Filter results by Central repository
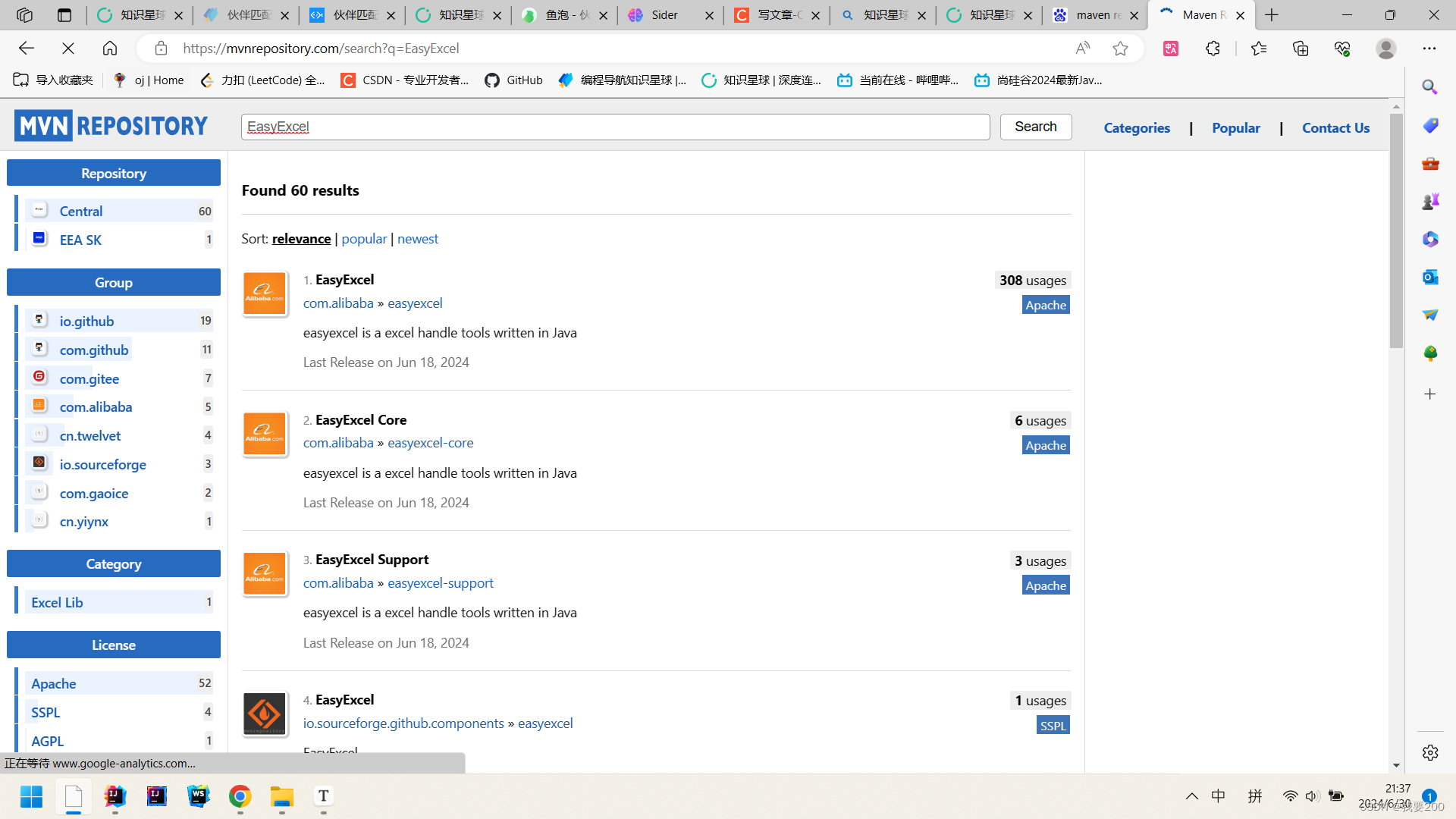Screen dimensions: 1456x819 (x=81, y=211)
